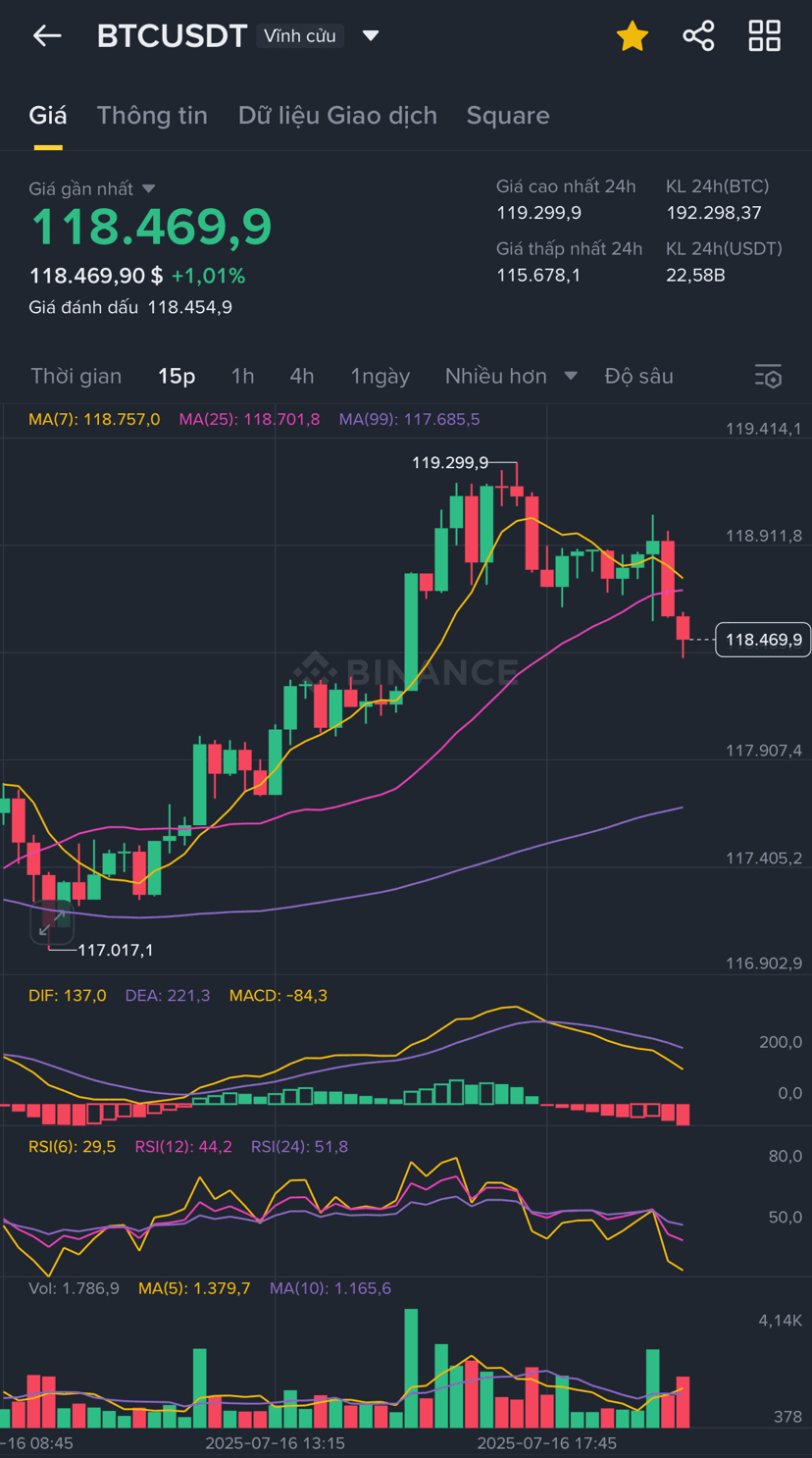Viewport: 812px width, 1458px height.
Task: Open the four-square grid menu icon
Action: click(765, 36)
